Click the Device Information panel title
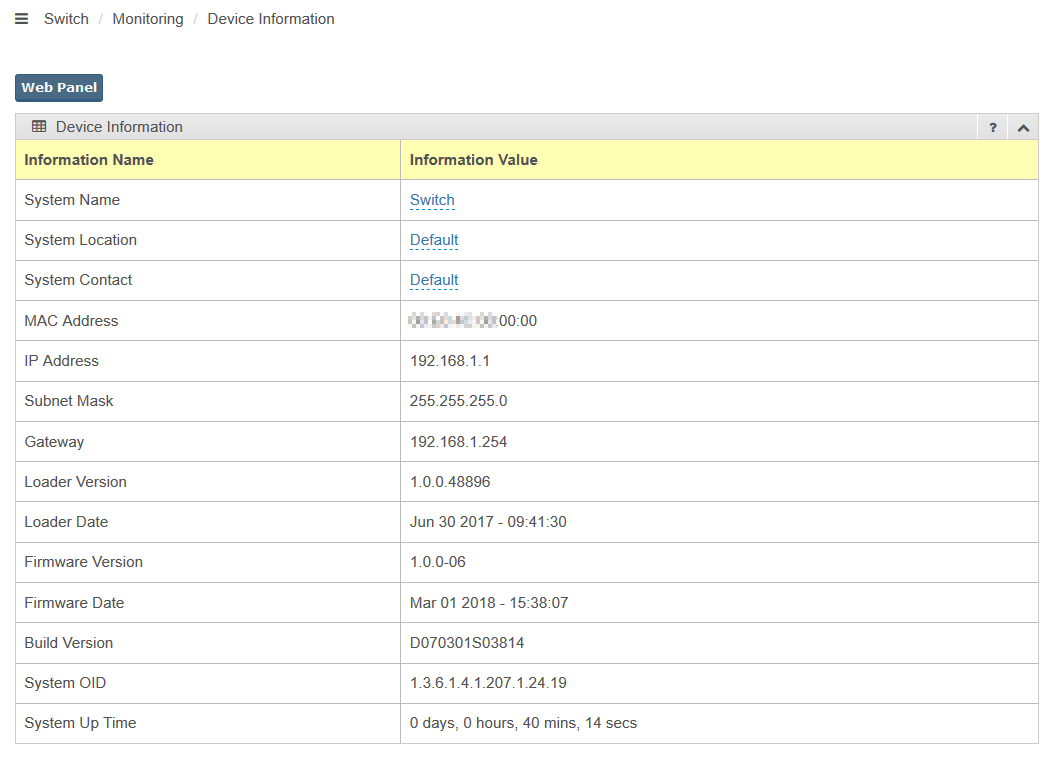The height and width of the screenshot is (762, 1055). (119, 127)
